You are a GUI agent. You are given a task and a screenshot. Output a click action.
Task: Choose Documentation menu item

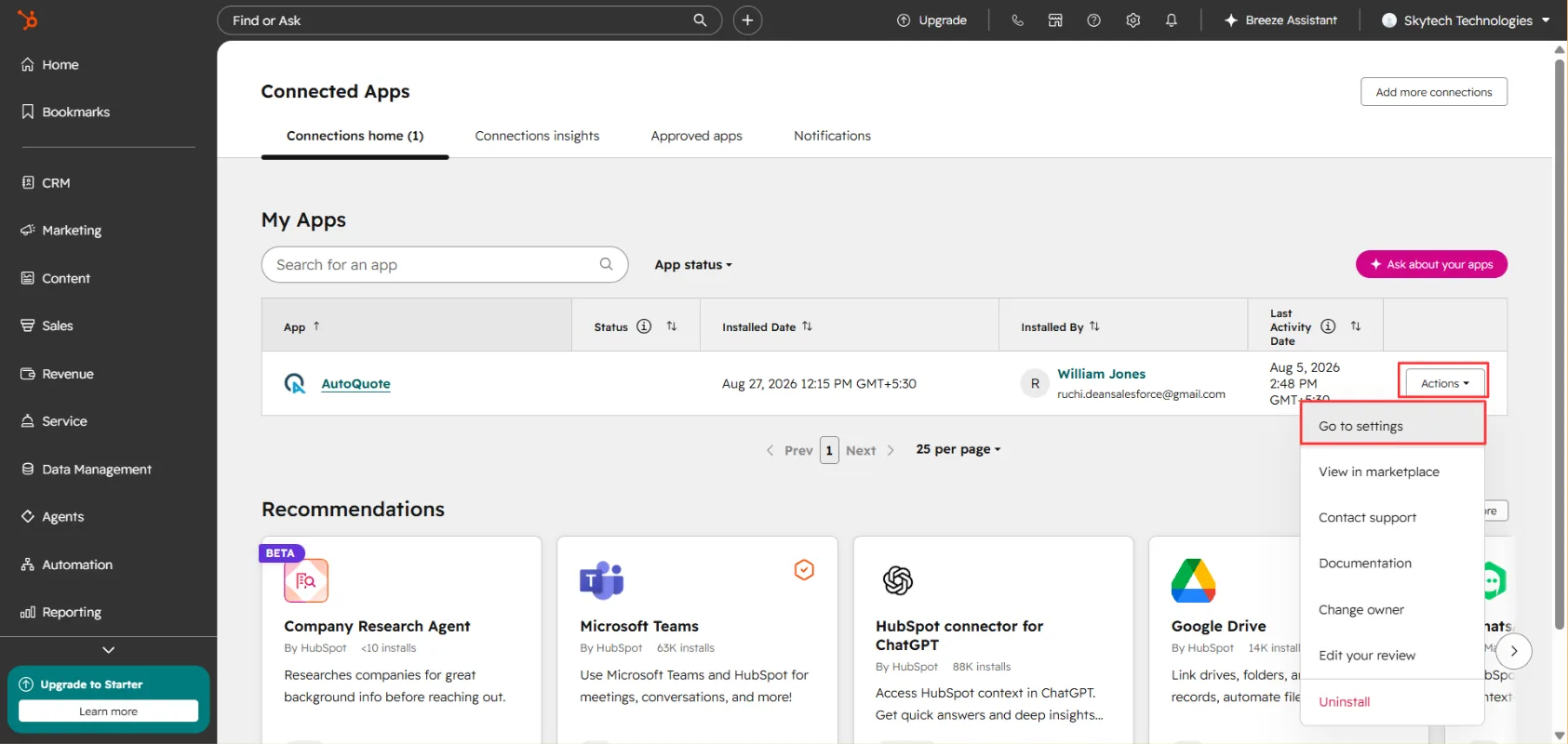coord(1392,564)
